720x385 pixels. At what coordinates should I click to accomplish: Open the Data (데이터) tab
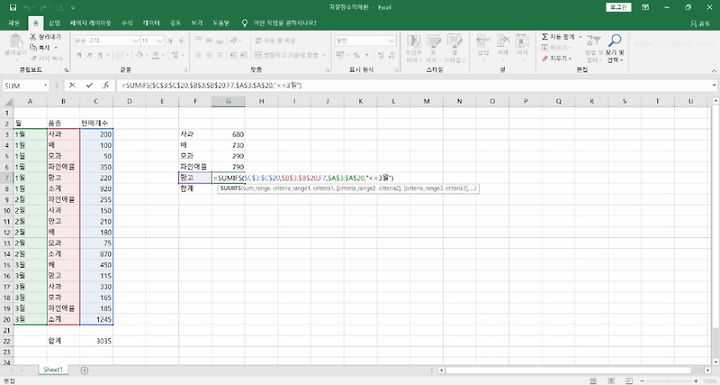pos(151,23)
